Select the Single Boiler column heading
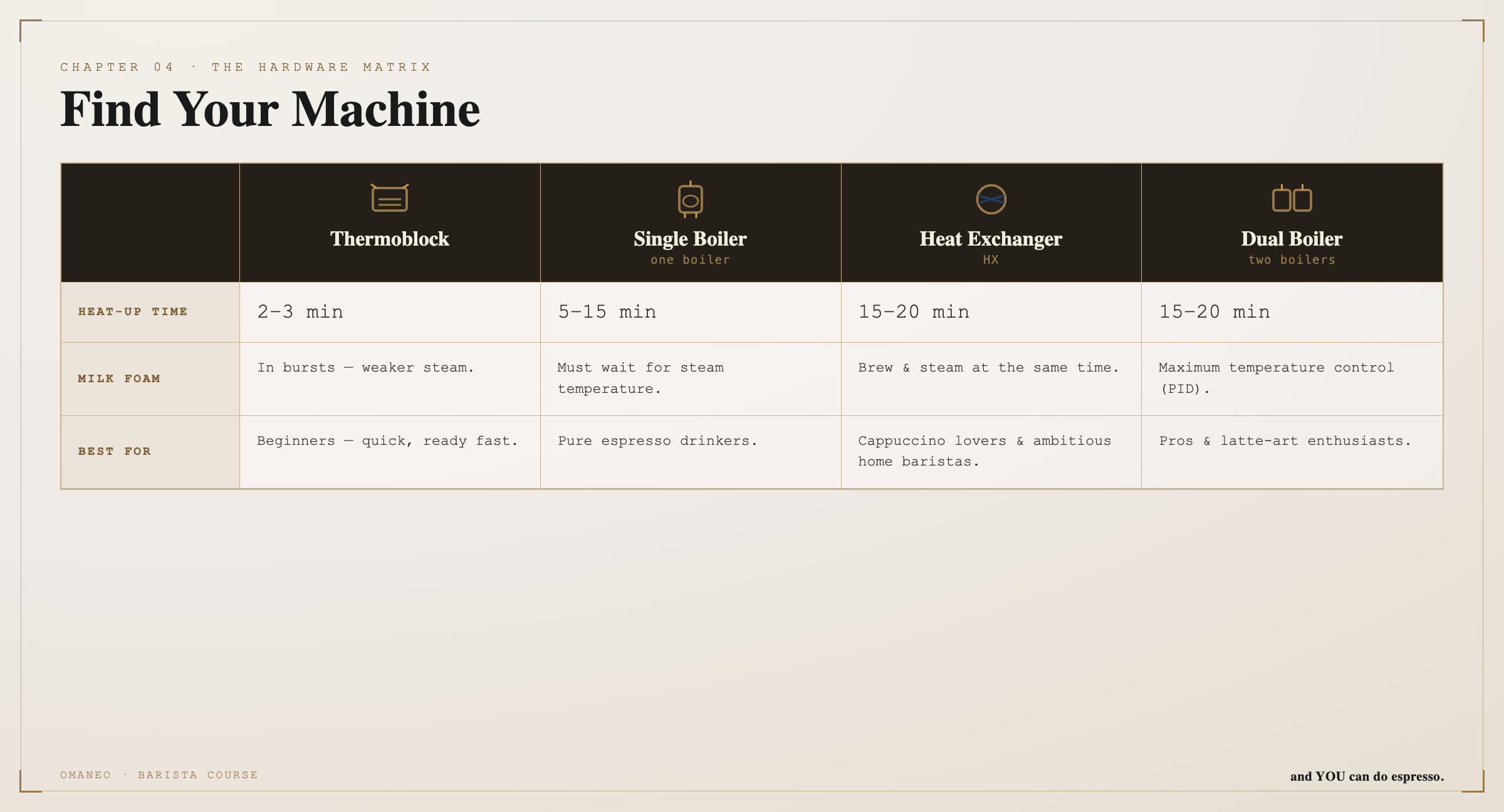Screen dimensions: 1504x812 pyautogui.click(x=690, y=239)
